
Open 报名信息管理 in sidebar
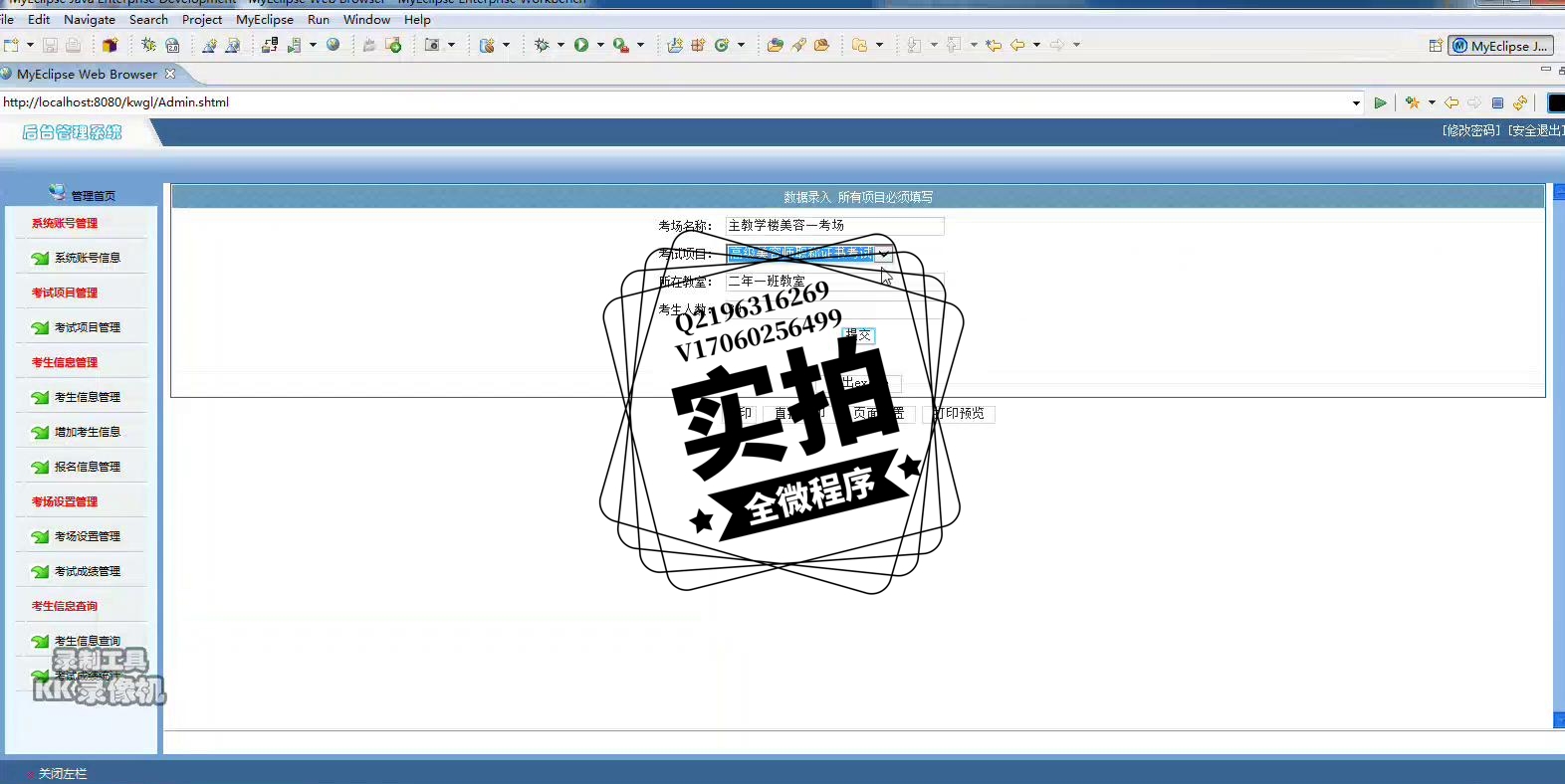87,467
